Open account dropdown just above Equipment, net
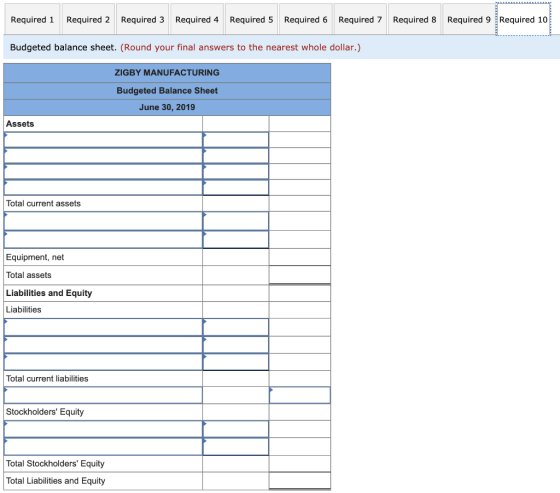Viewport: 560px width, 493px height. click(x=103, y=239)
